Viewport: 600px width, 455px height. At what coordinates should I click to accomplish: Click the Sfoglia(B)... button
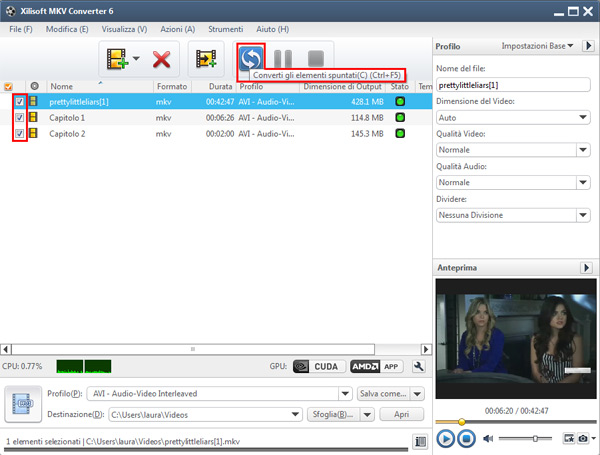click(333, 414)
